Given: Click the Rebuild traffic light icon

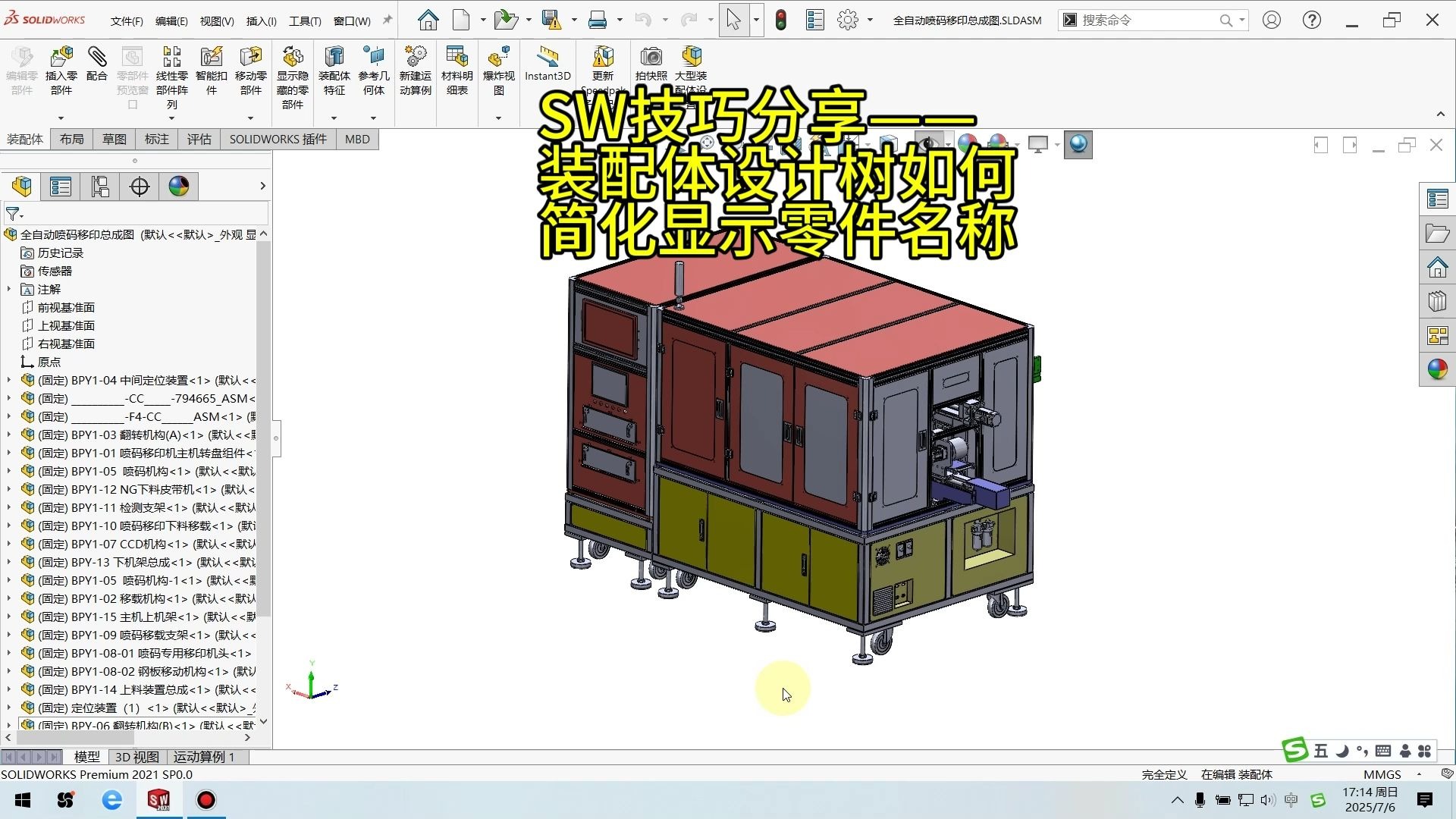Looking at the screenshot, I should click(781, 20).
